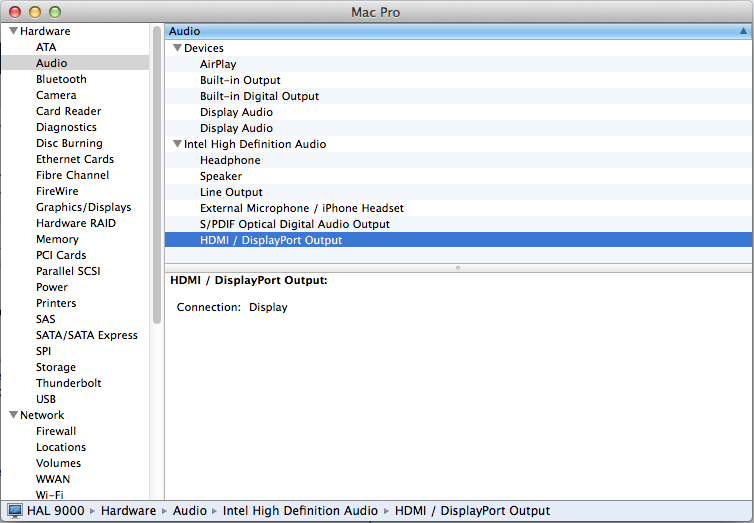Open the Storage section
This screenshot has width=754, height=523.
(x=56, y=367)
